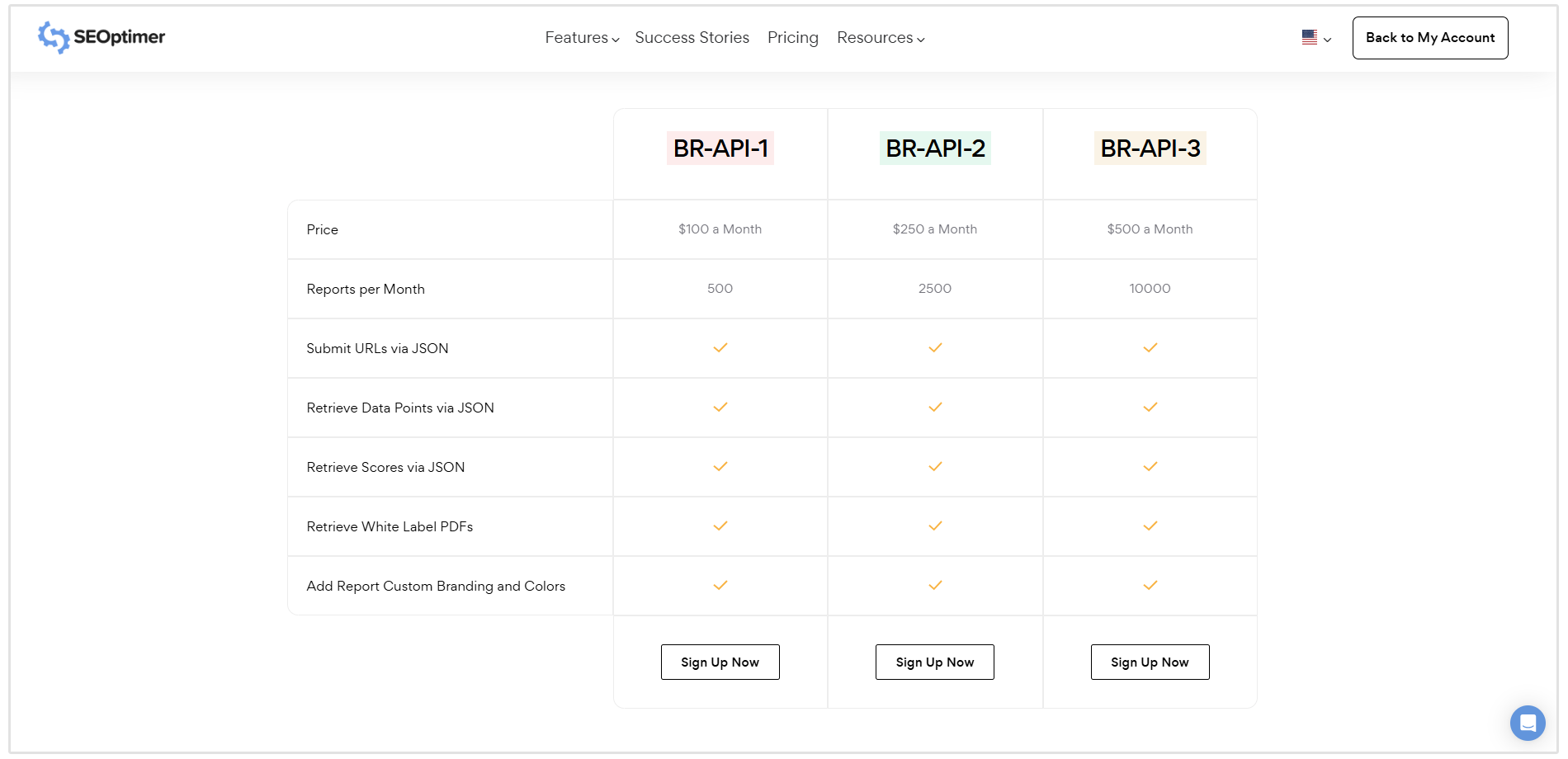Click the US flag language icon

(1310, 37)
